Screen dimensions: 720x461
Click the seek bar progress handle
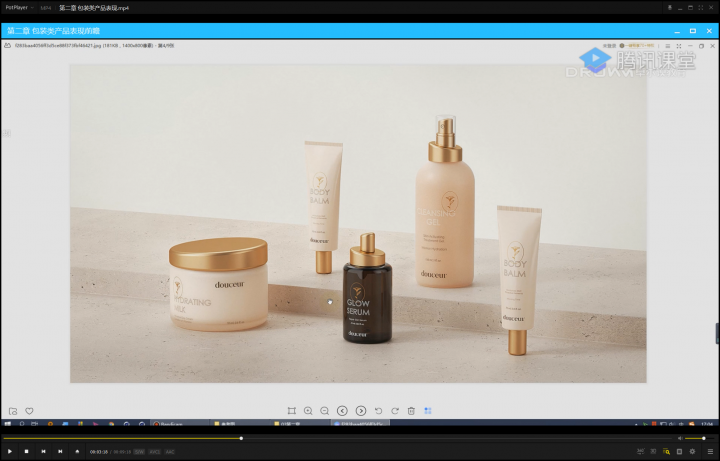241,438
